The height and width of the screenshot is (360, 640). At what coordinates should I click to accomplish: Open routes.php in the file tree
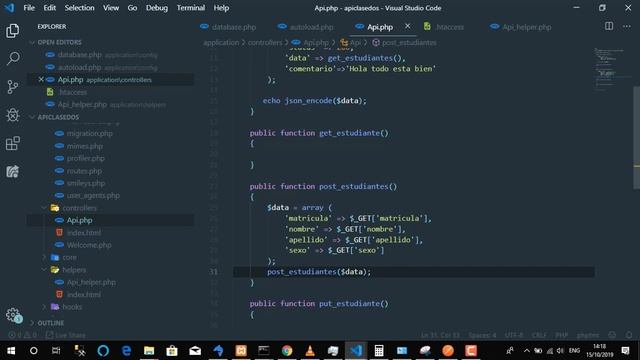84,171
